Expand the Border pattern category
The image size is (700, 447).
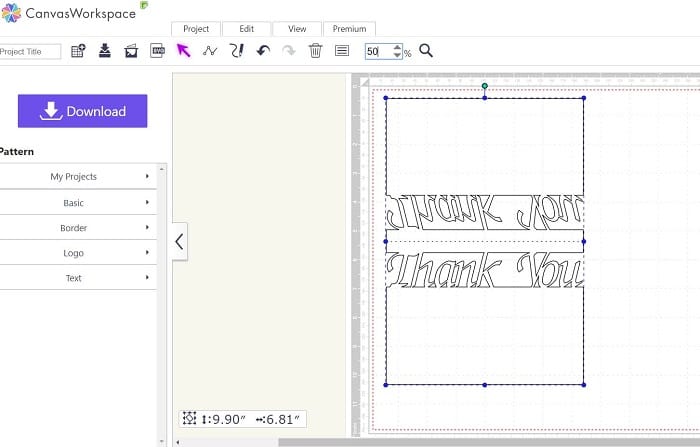click(78, 228)
